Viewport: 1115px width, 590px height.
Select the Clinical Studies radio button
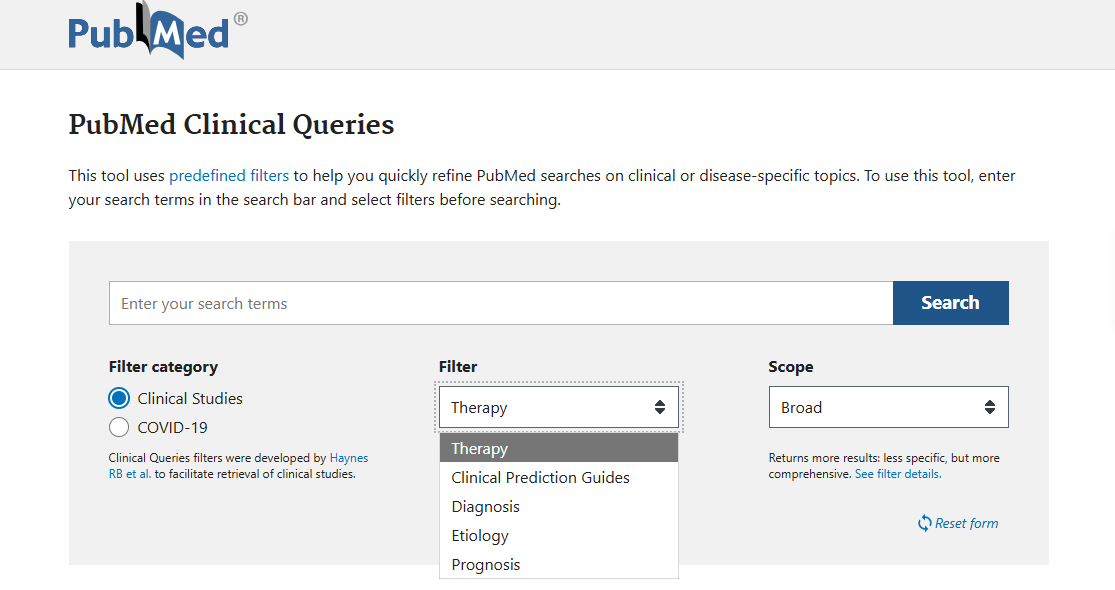coord(119,398)
